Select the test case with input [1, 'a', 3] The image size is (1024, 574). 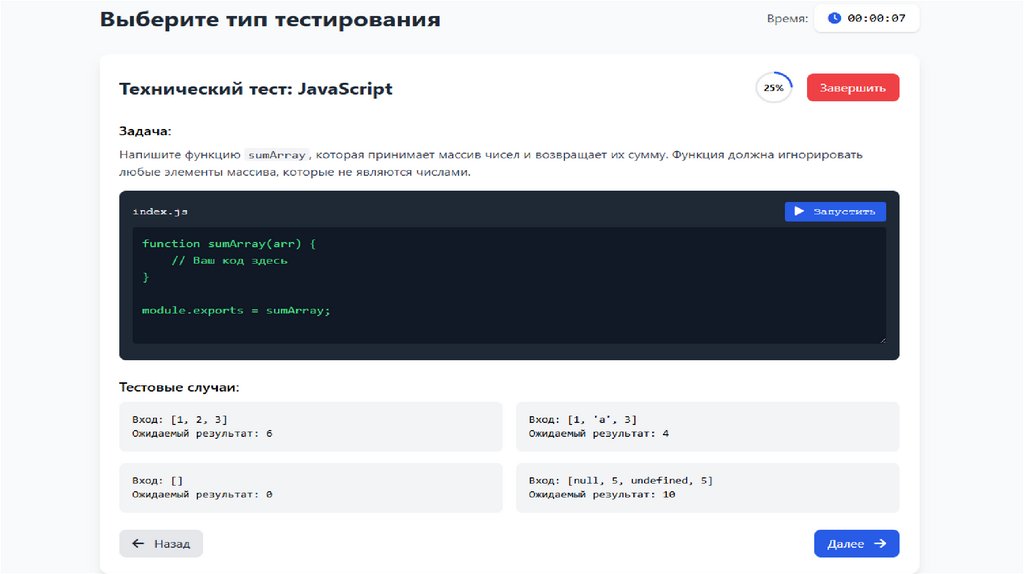coord(707,426)
